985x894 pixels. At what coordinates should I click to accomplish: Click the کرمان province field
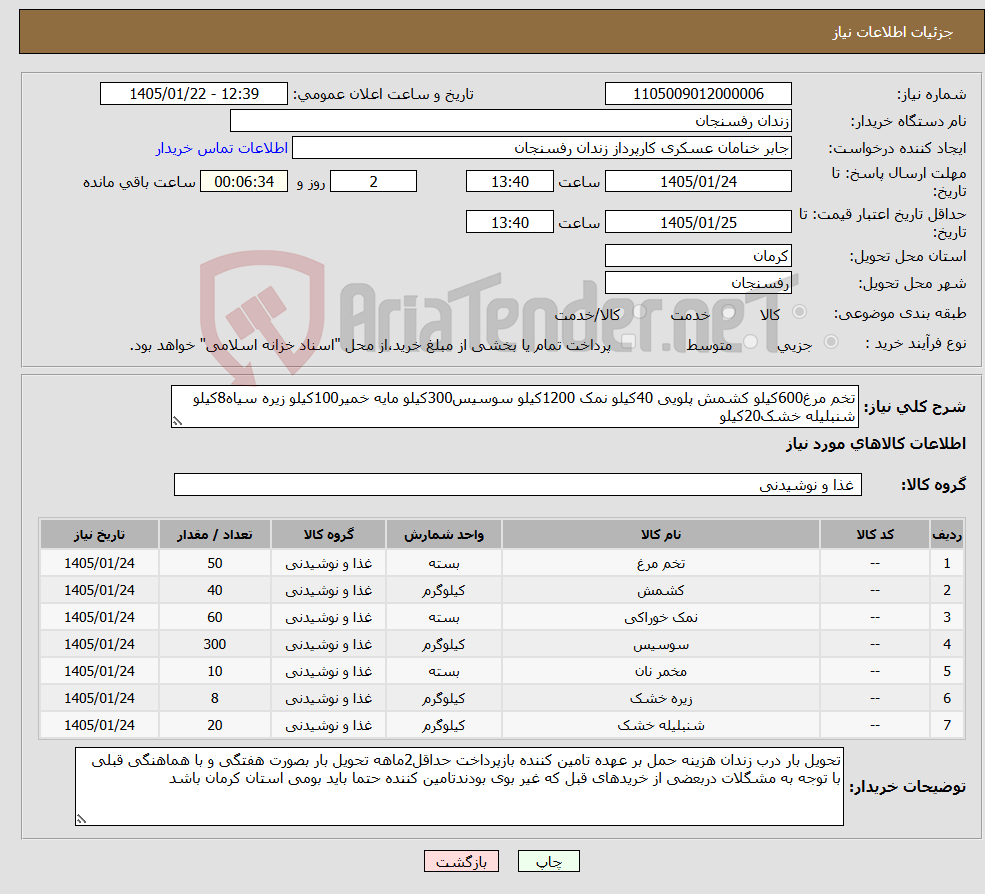coord(698,256)
